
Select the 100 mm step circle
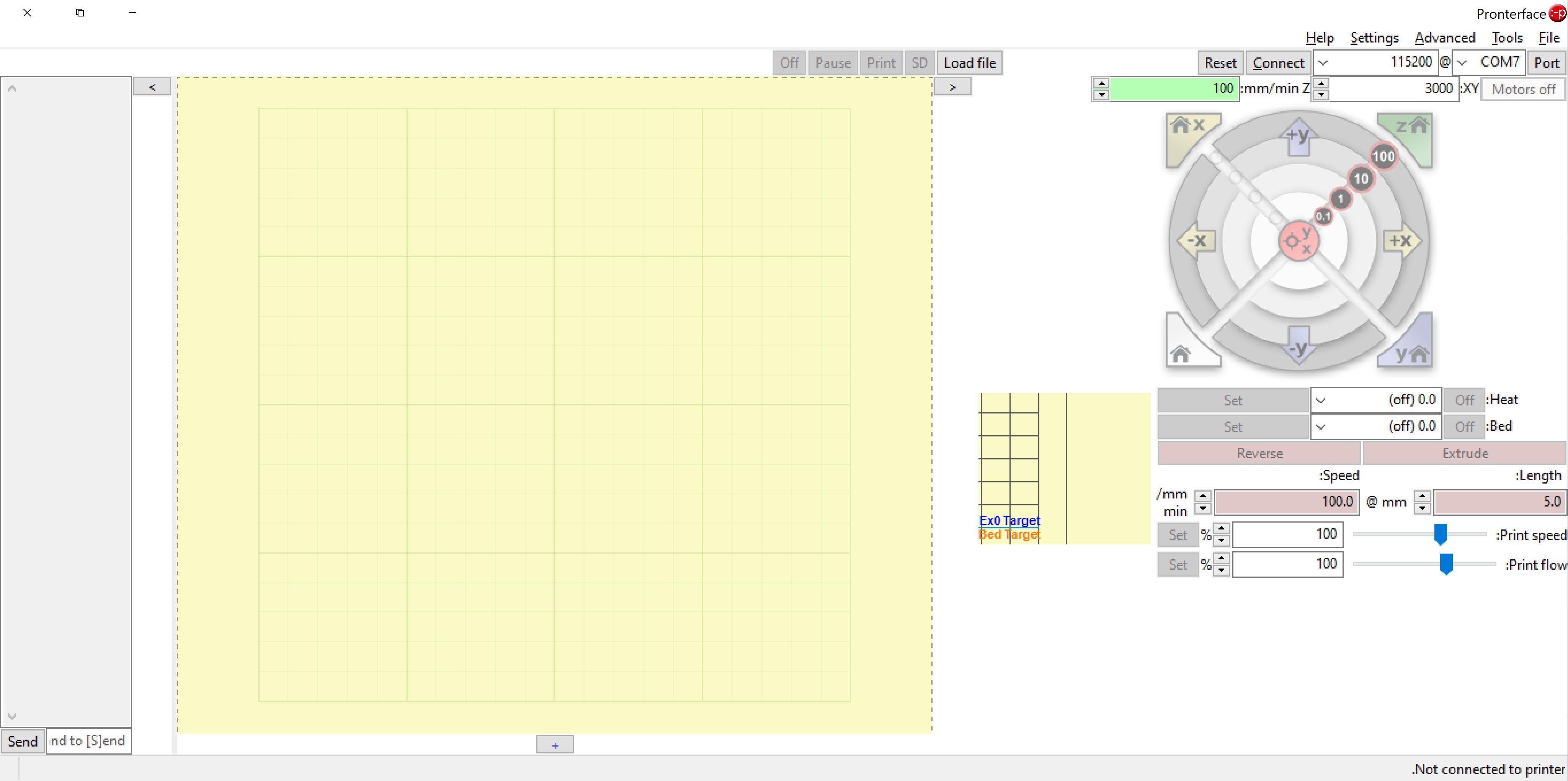(x=1383, y=156)
